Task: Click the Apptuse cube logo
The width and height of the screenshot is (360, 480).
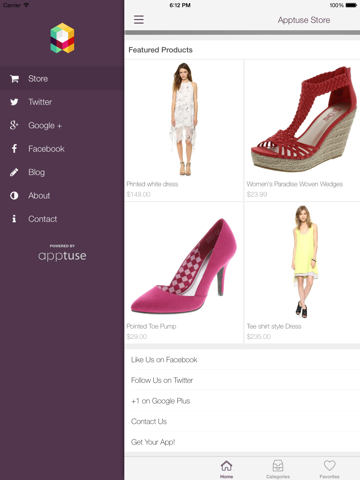Action: 62,38
